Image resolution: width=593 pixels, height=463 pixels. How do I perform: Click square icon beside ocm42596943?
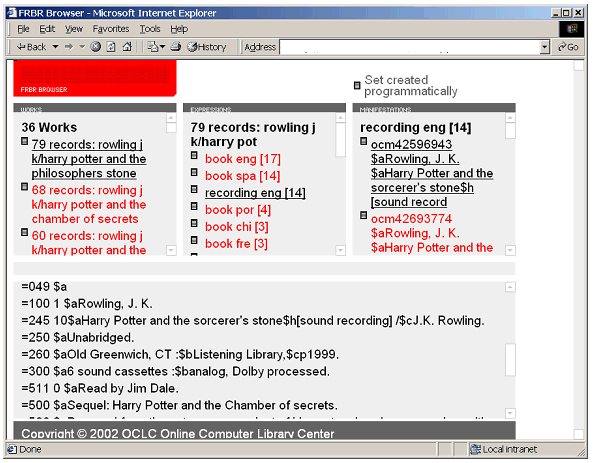tap(364, 141)
